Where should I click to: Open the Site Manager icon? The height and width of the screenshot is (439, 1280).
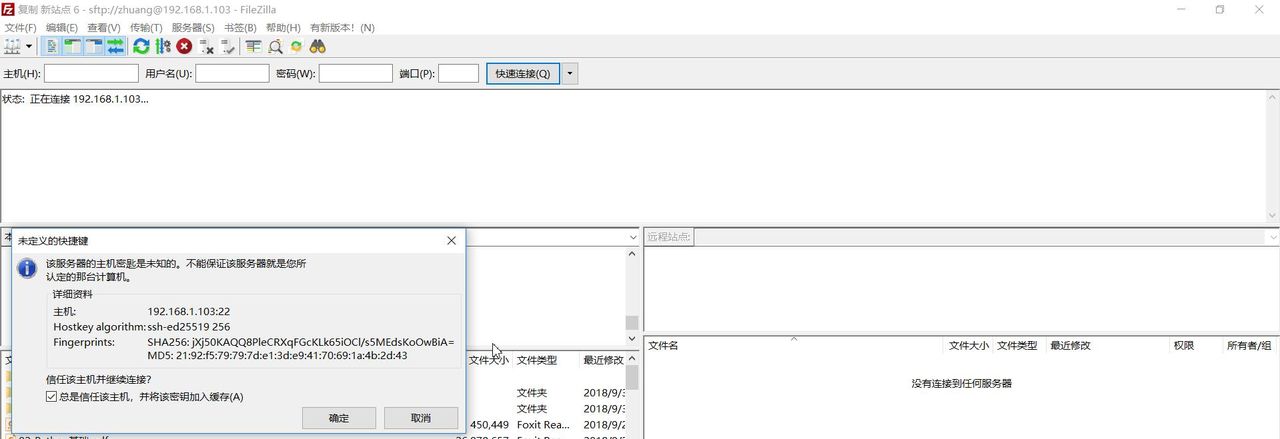[13, 46]
